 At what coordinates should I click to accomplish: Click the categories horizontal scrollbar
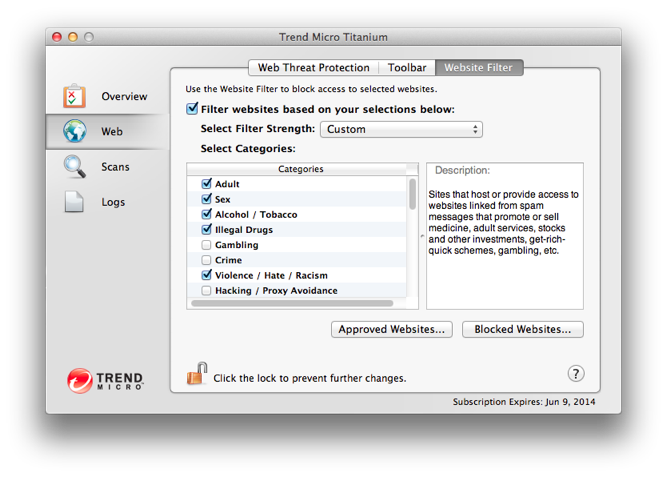(292, 303)
